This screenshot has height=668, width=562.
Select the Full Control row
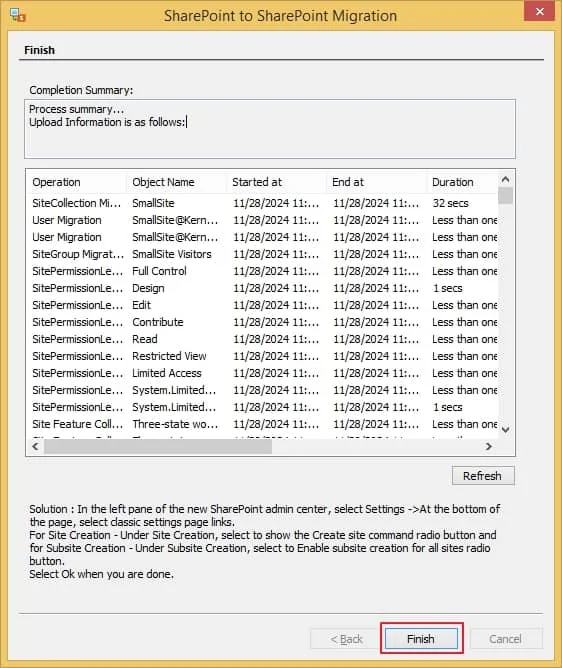pyautogui.click(x=263, y=271)
